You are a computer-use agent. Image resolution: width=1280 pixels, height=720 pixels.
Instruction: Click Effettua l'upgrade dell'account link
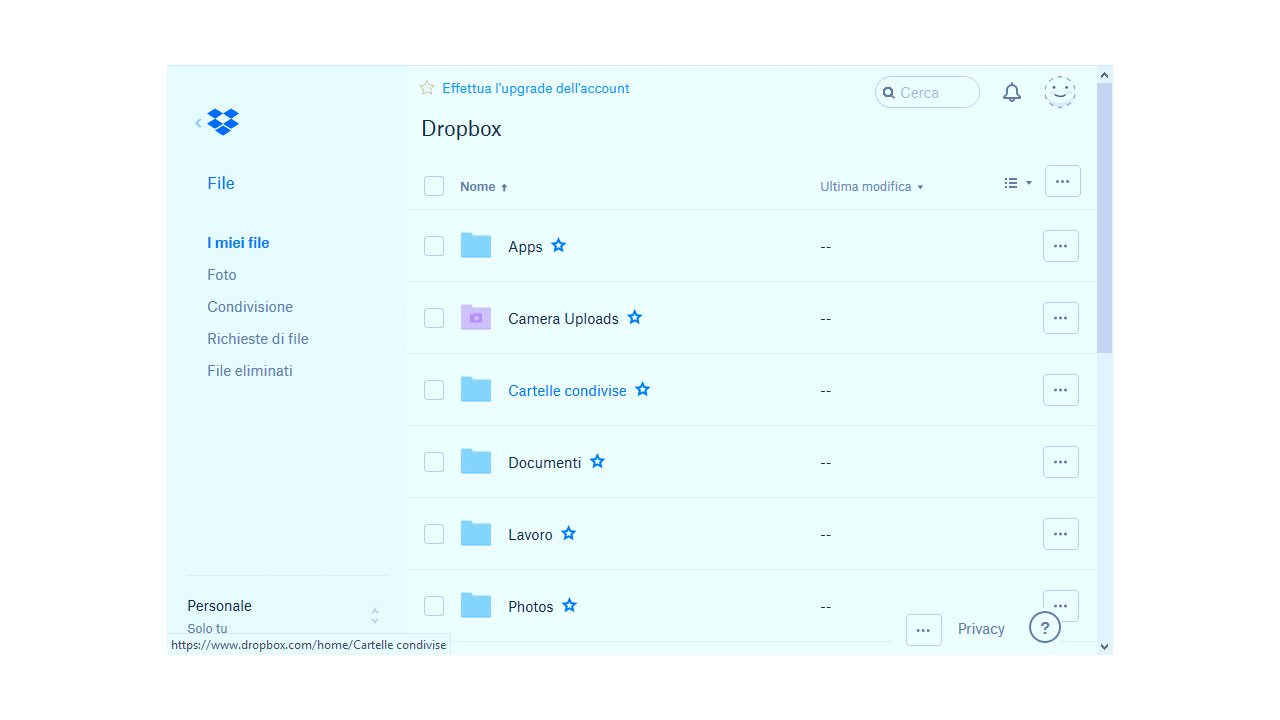536,89
